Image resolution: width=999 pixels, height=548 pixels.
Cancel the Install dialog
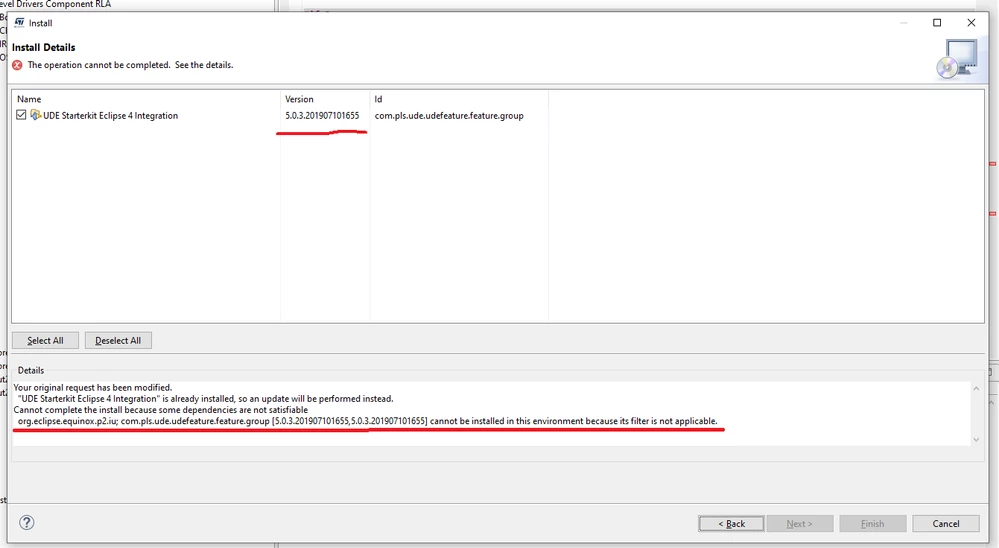[x=945, y=524]
